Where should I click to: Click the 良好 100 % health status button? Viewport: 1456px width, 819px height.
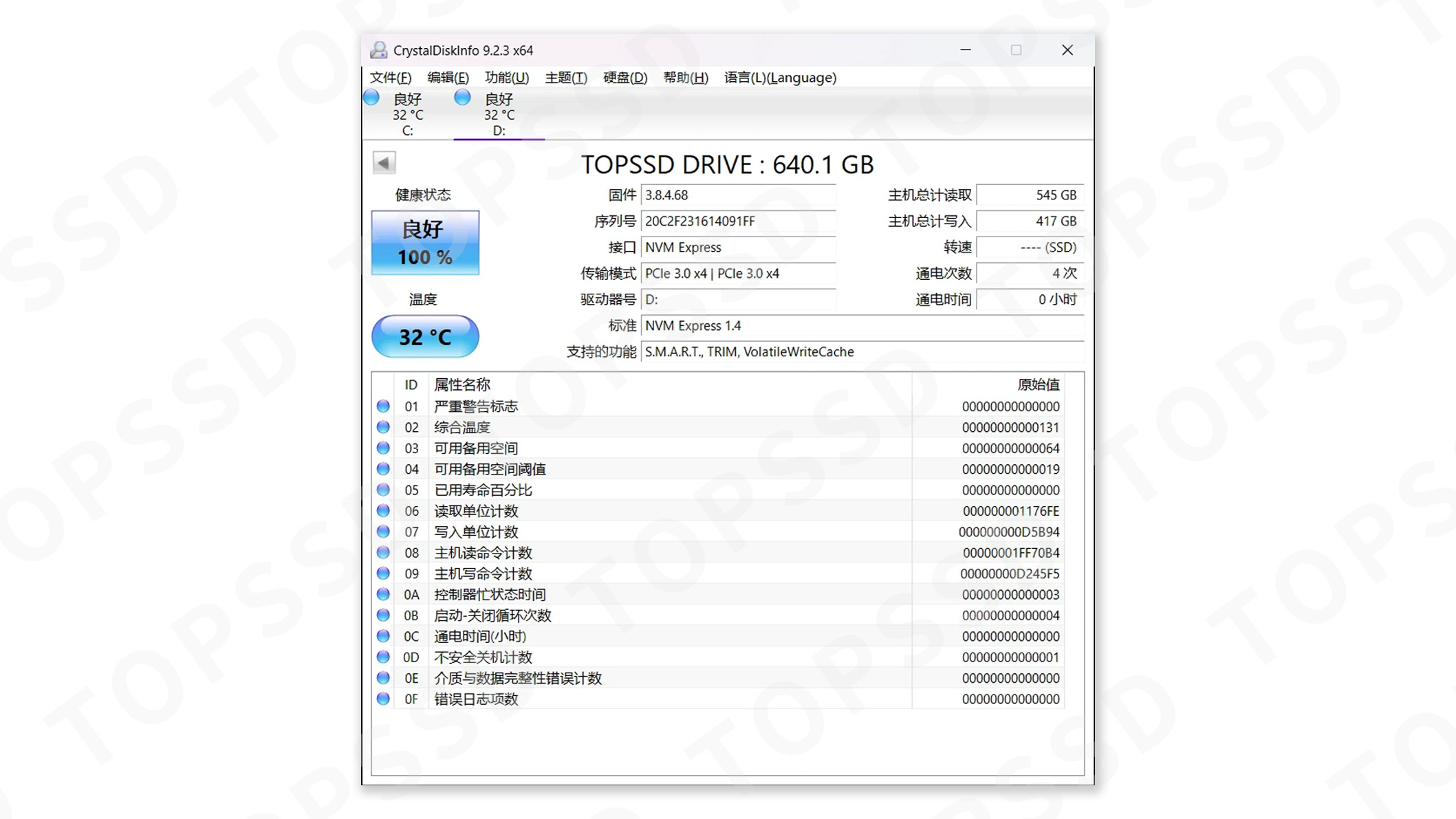pyautogui.click(x=425, y=243)
